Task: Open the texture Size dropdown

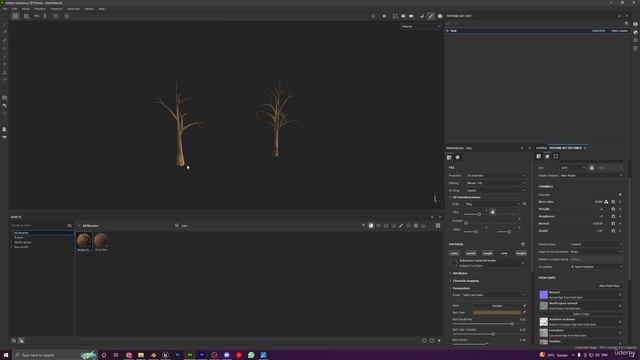Action: [573, 168]
